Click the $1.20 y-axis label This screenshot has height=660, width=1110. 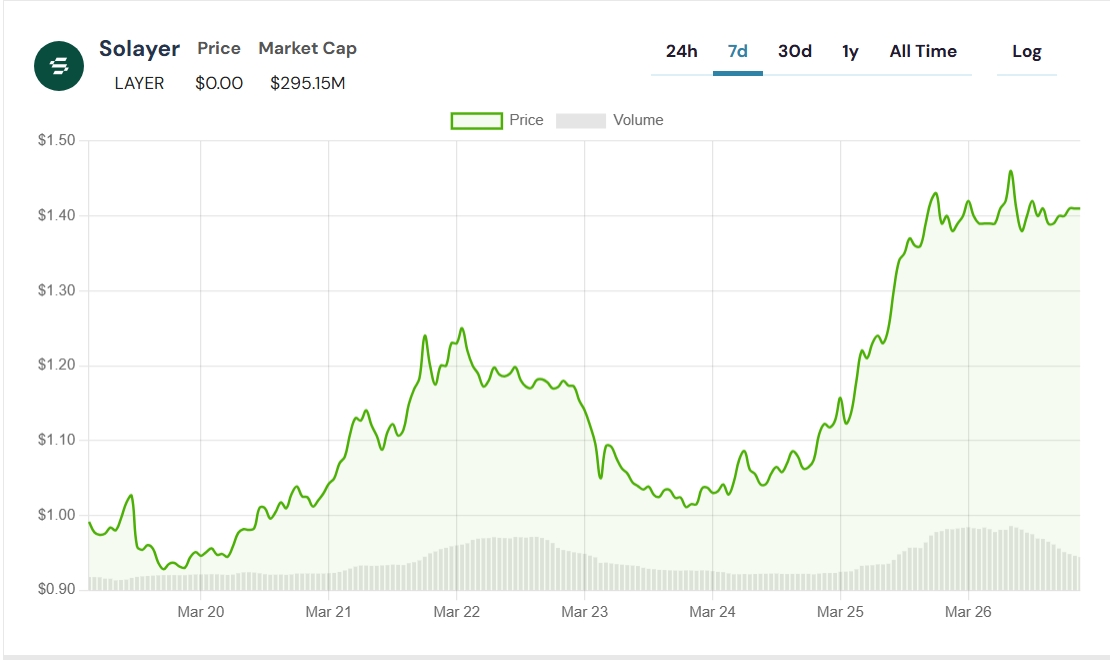coord(57,365)
